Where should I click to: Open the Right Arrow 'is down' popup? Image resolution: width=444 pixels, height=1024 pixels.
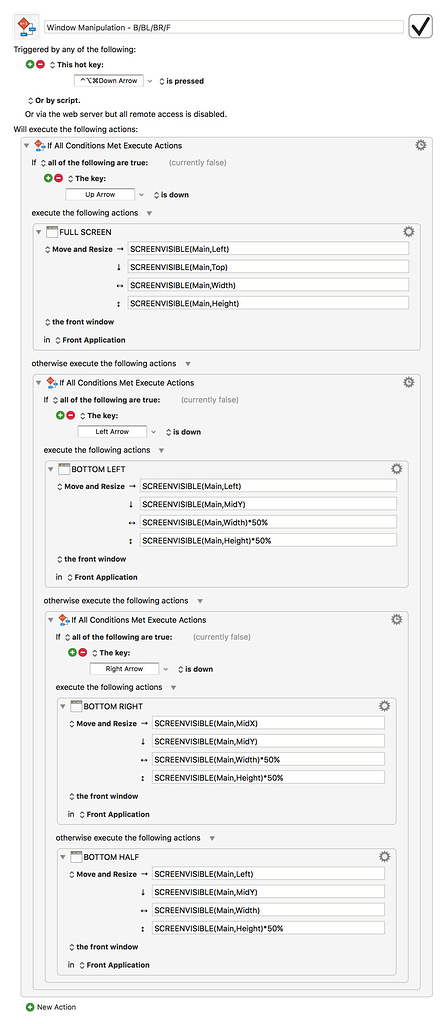tap(195, 669)
